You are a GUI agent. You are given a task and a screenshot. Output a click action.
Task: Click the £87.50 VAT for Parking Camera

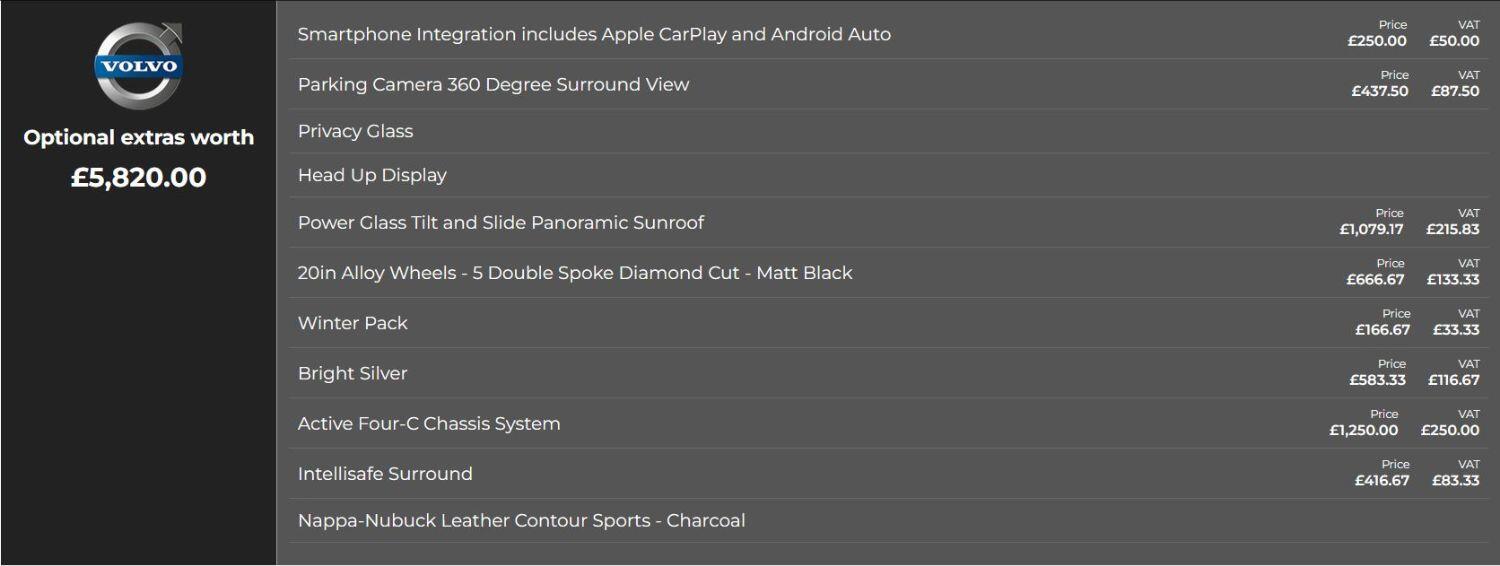pos(1455,91)
